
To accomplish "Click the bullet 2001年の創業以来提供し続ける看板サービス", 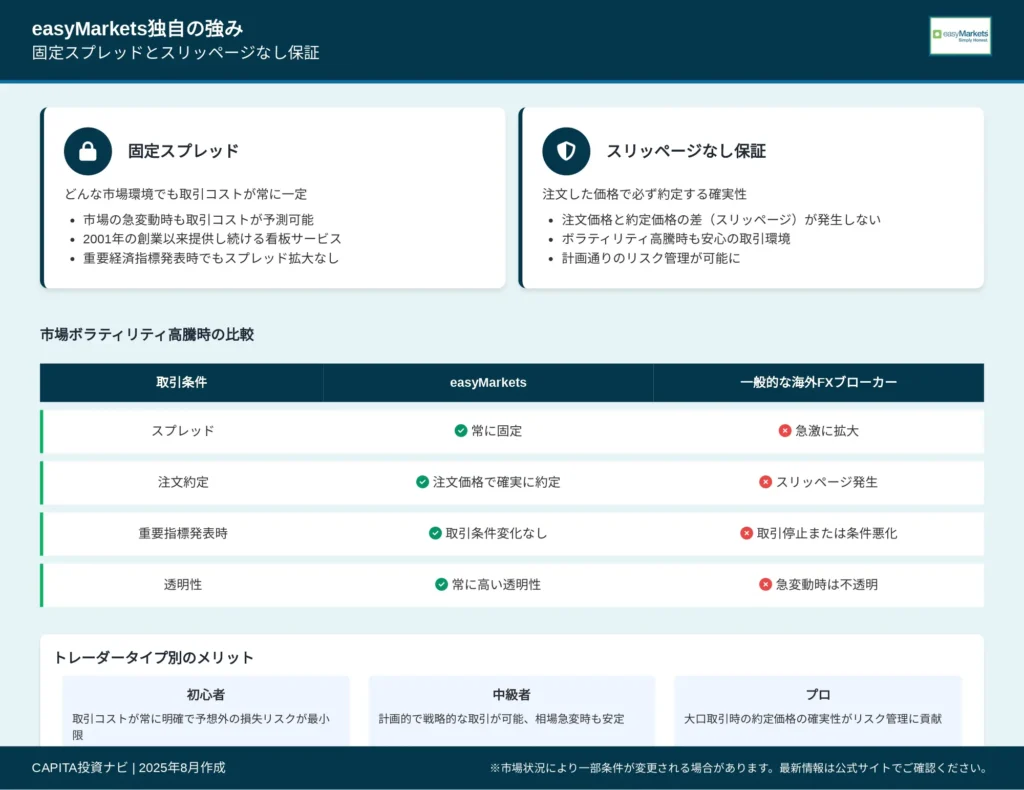I will (212, 239).
